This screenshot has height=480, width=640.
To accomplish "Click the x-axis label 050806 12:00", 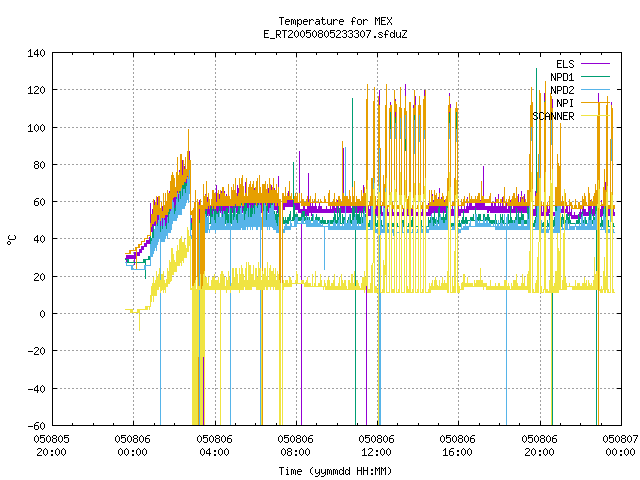I will point(376,446).
